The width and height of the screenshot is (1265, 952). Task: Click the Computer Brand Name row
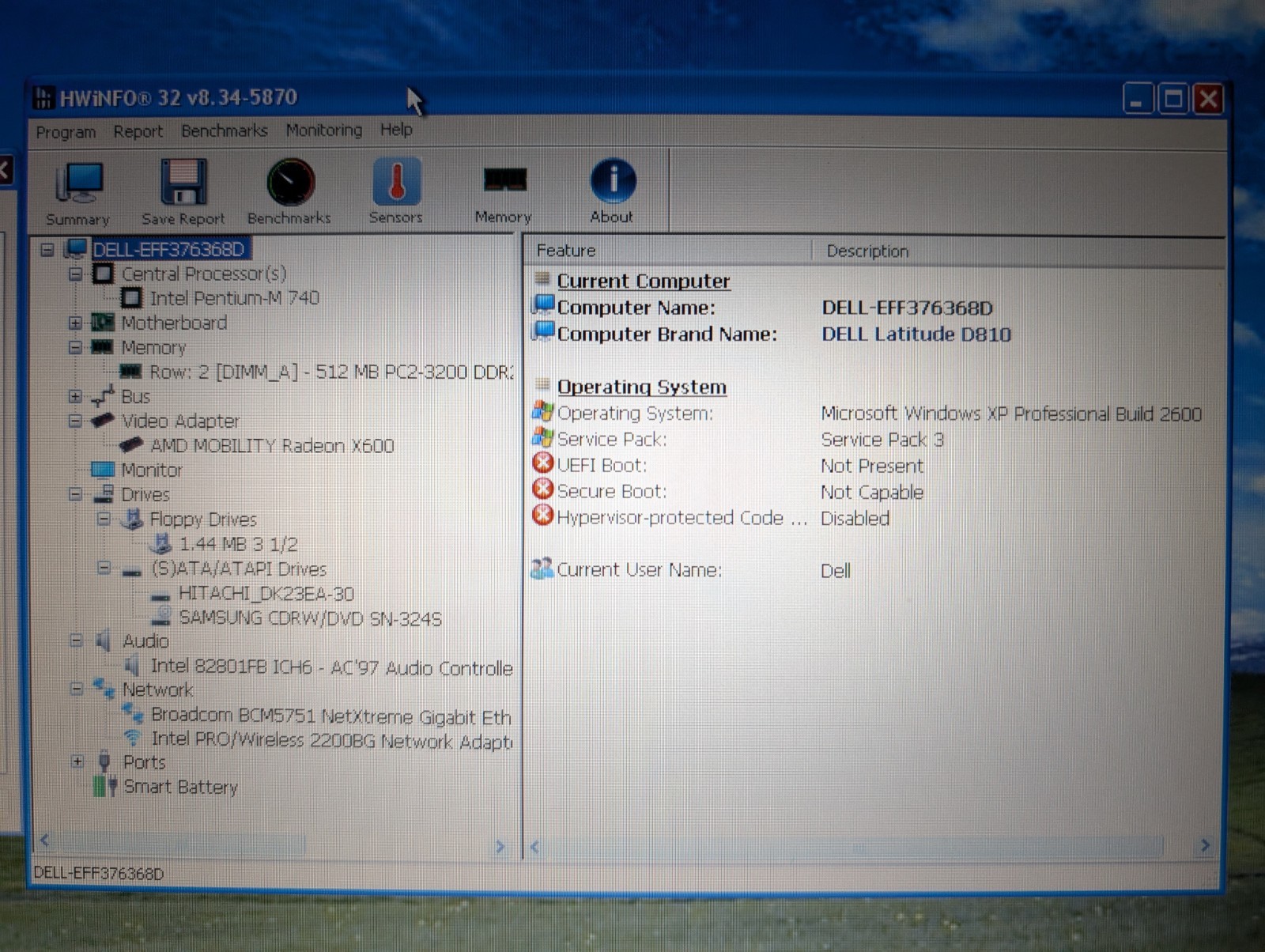coord(772,334)
